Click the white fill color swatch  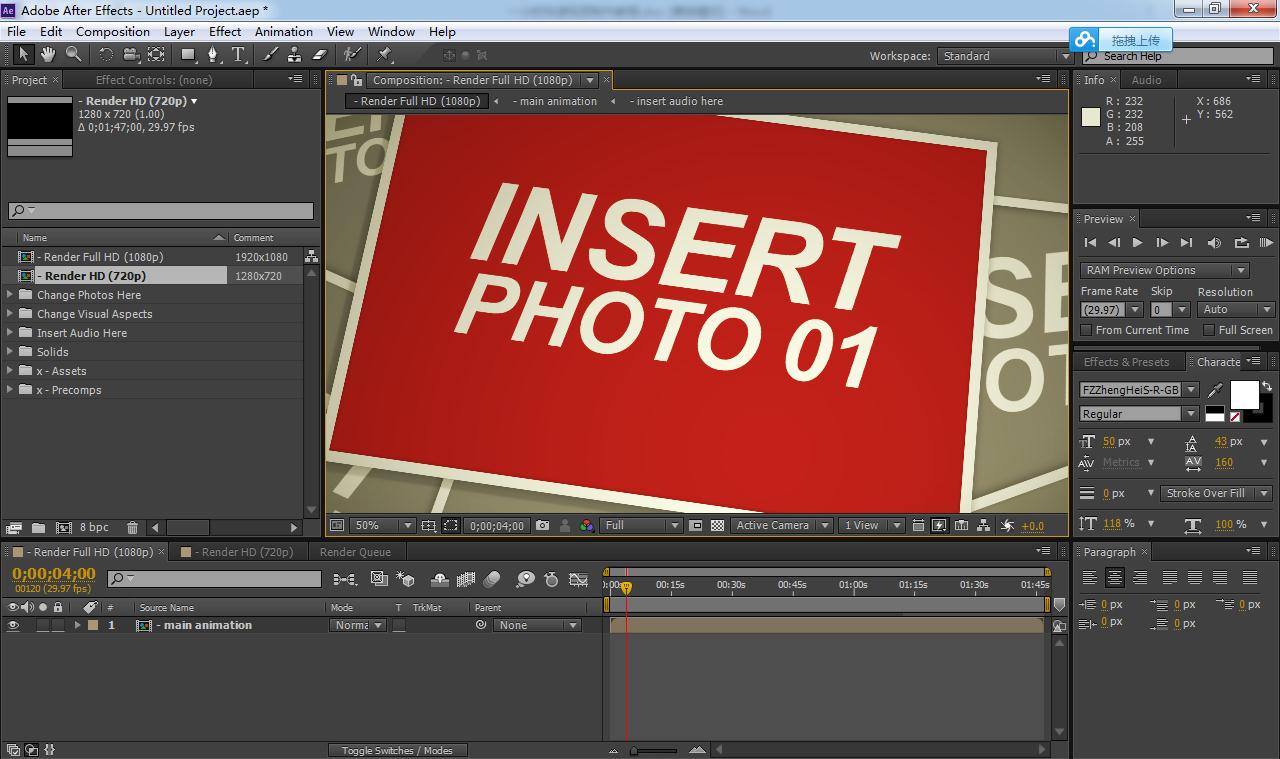tap(1243, 394)
